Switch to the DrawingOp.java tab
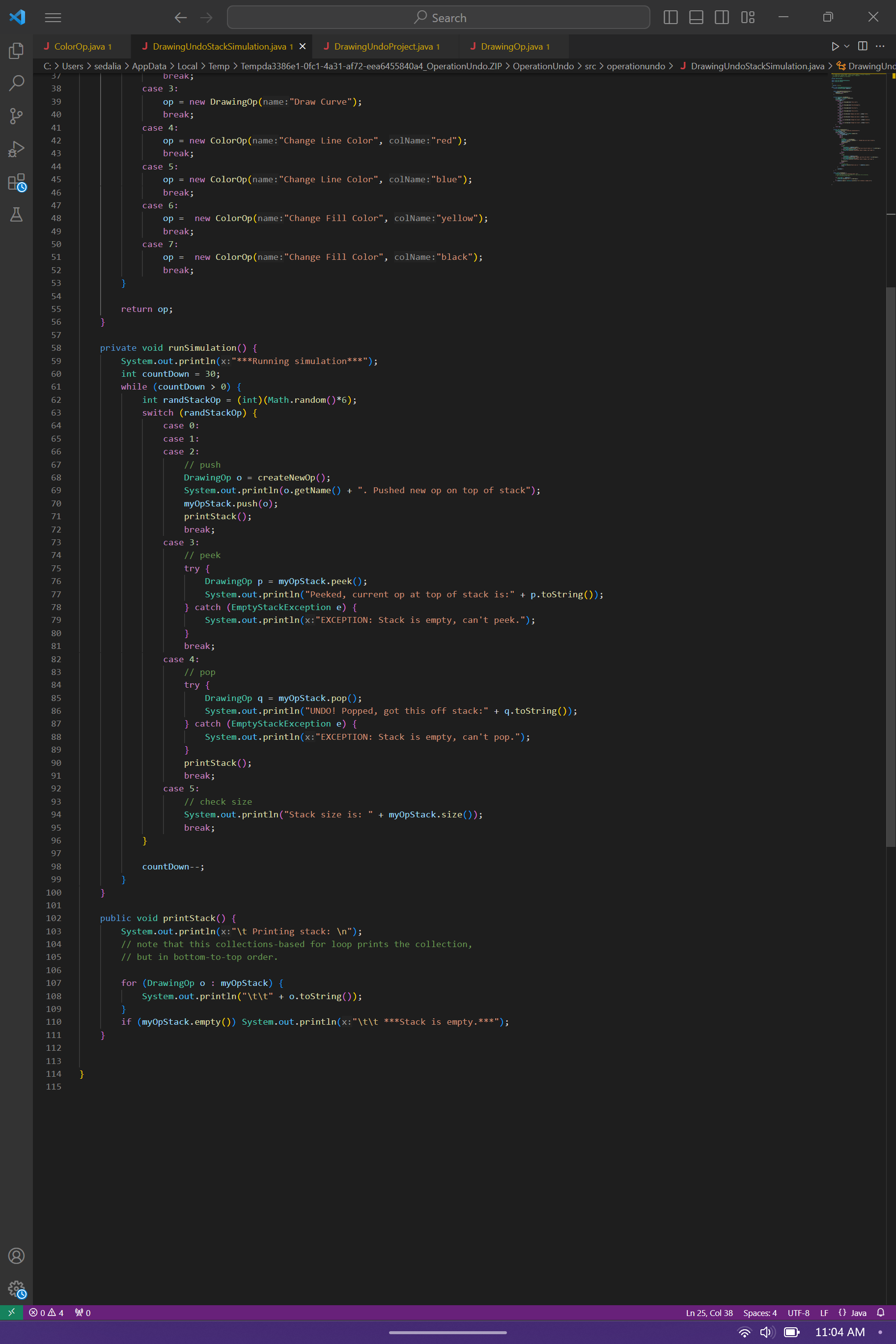 point(510,46)
